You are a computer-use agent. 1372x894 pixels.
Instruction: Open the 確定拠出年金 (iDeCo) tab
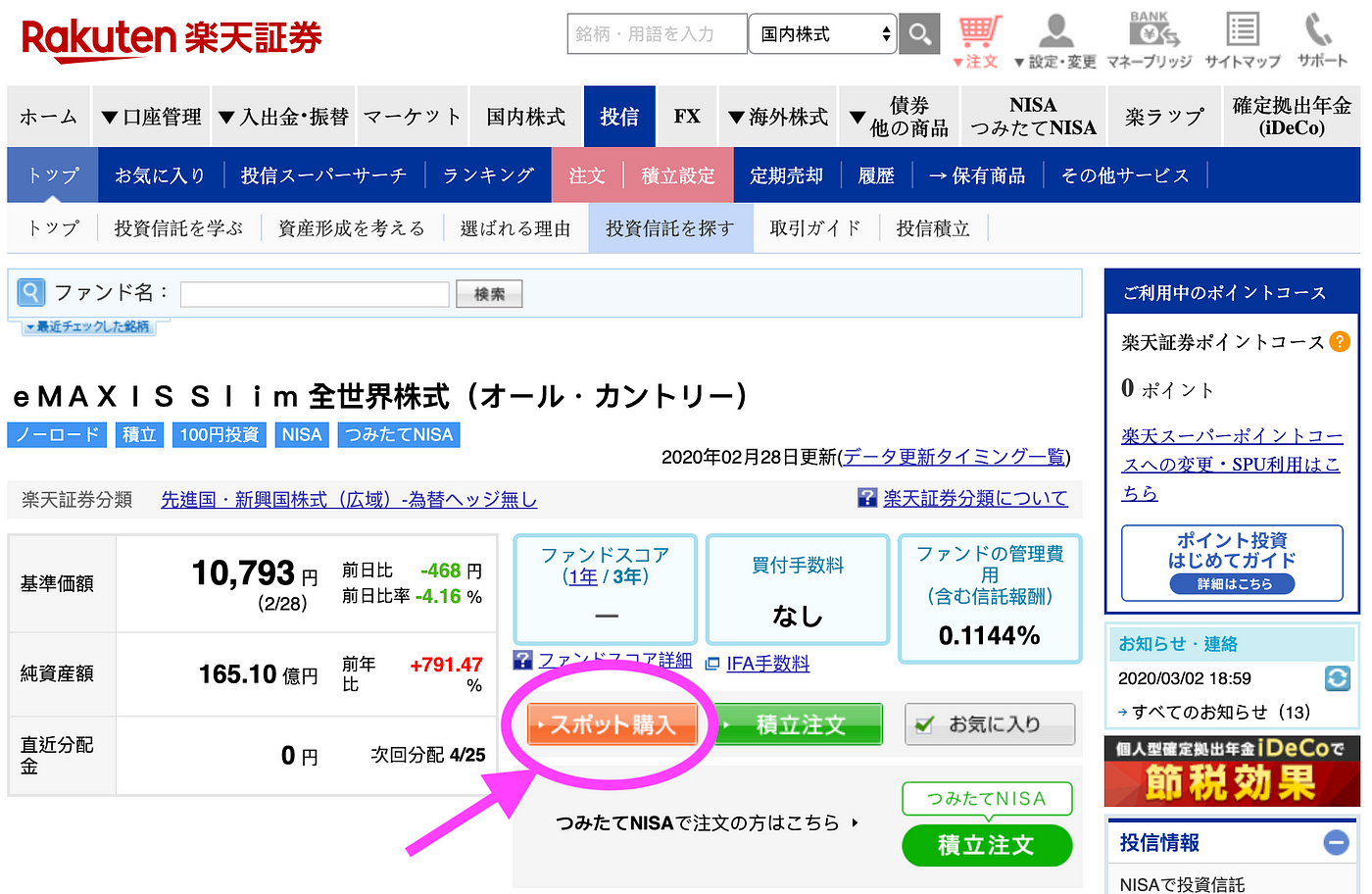coord(1292,117)
